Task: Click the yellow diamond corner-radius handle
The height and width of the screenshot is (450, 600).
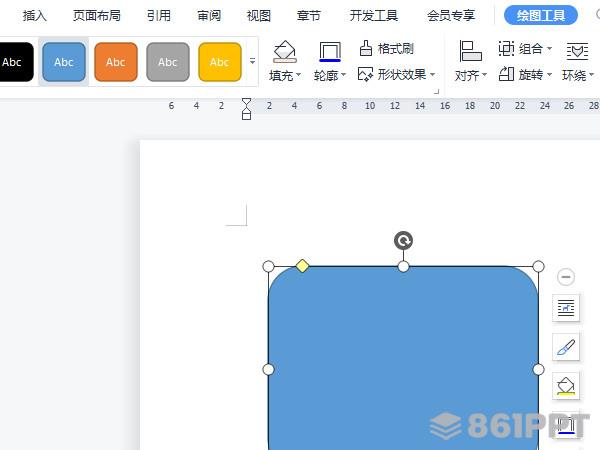Action: (x=302, y=266)
